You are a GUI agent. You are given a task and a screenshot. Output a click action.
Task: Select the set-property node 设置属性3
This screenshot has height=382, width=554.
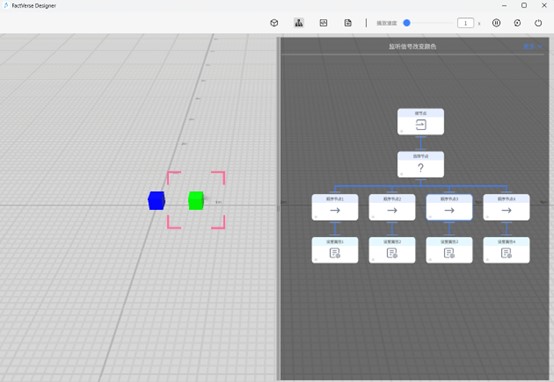[x=449, y=250]
